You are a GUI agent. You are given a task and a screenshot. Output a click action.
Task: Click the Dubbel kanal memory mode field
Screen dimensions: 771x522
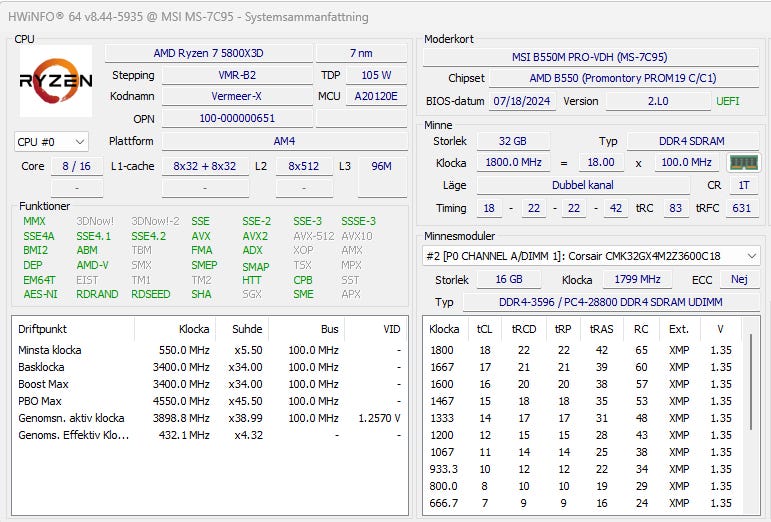click(583, 185)
